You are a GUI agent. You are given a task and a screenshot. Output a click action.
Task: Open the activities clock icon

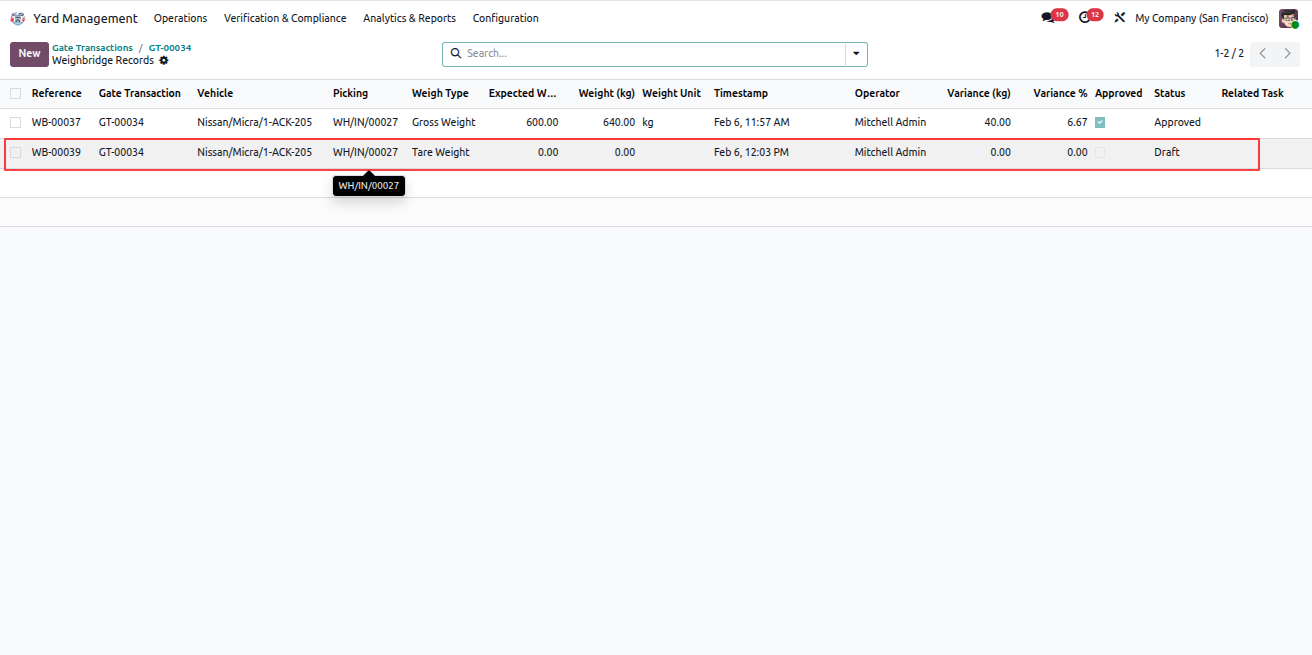1085,18
